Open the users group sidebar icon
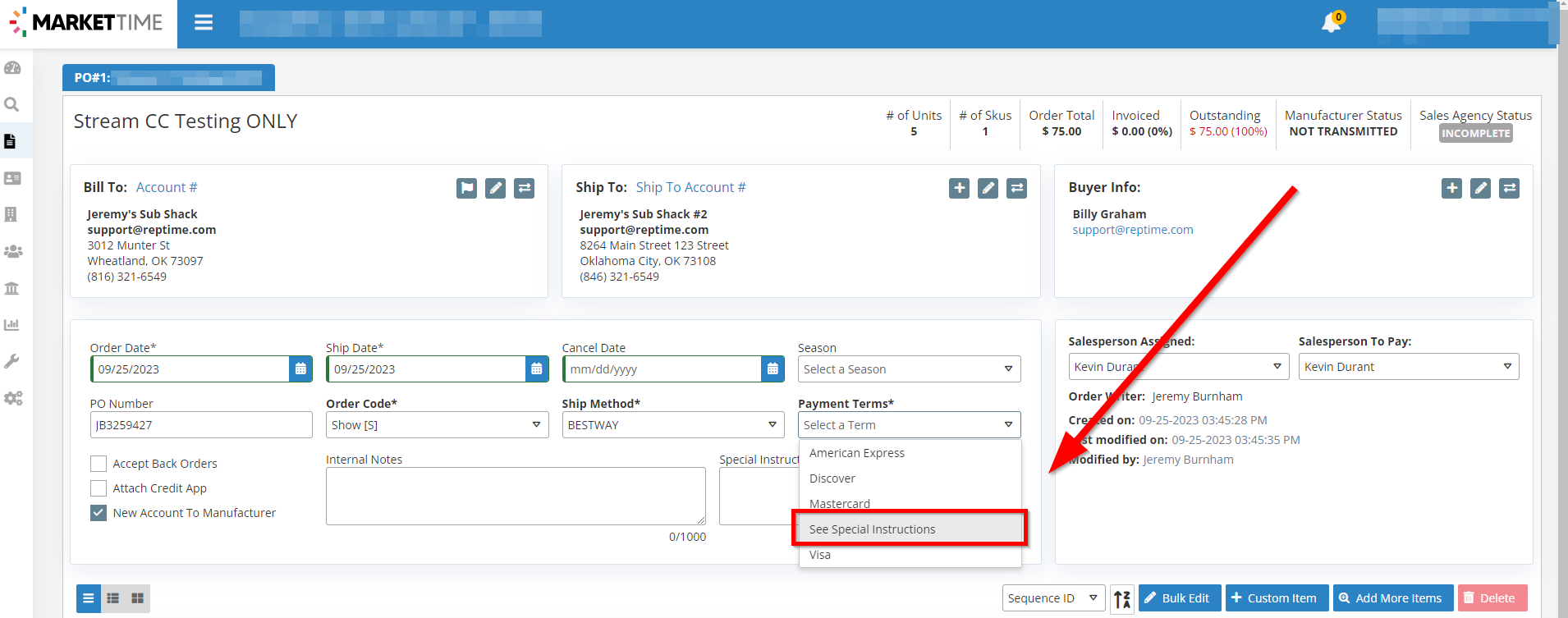1568x618 pixels. [13, 251]
